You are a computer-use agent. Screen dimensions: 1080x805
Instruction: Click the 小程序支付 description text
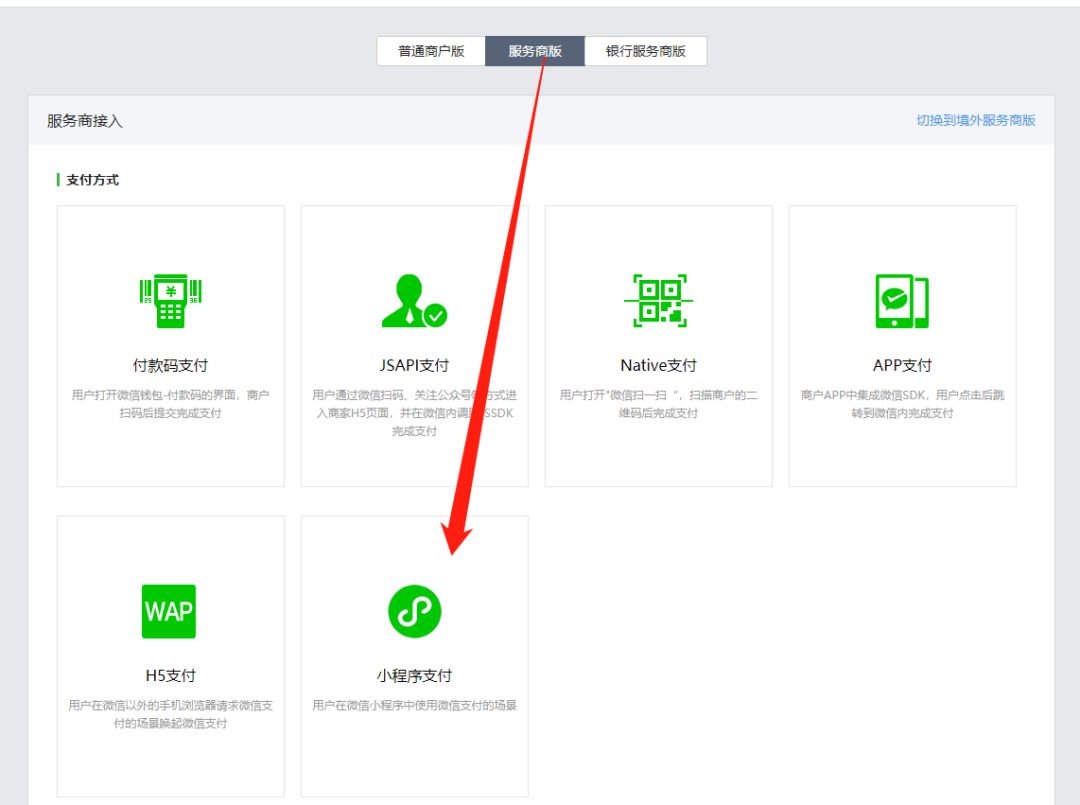click(x=414, y=705)
